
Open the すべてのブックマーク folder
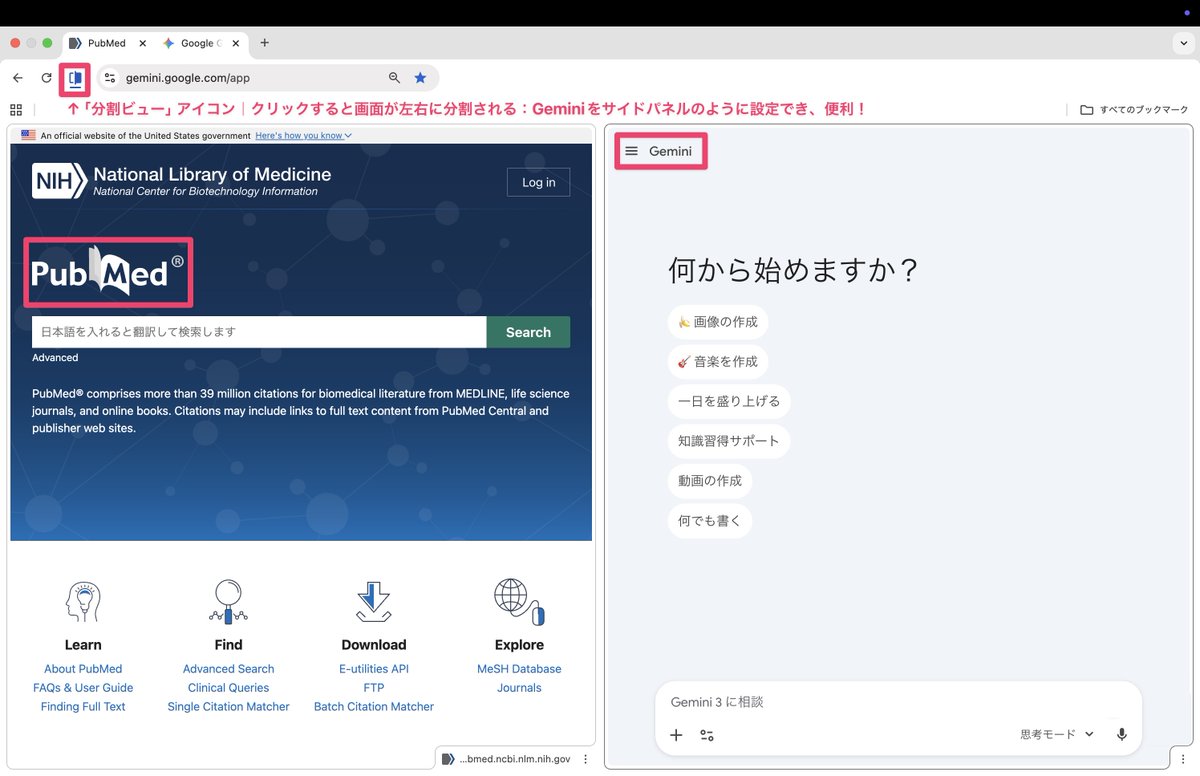[x=1134, y=109]
